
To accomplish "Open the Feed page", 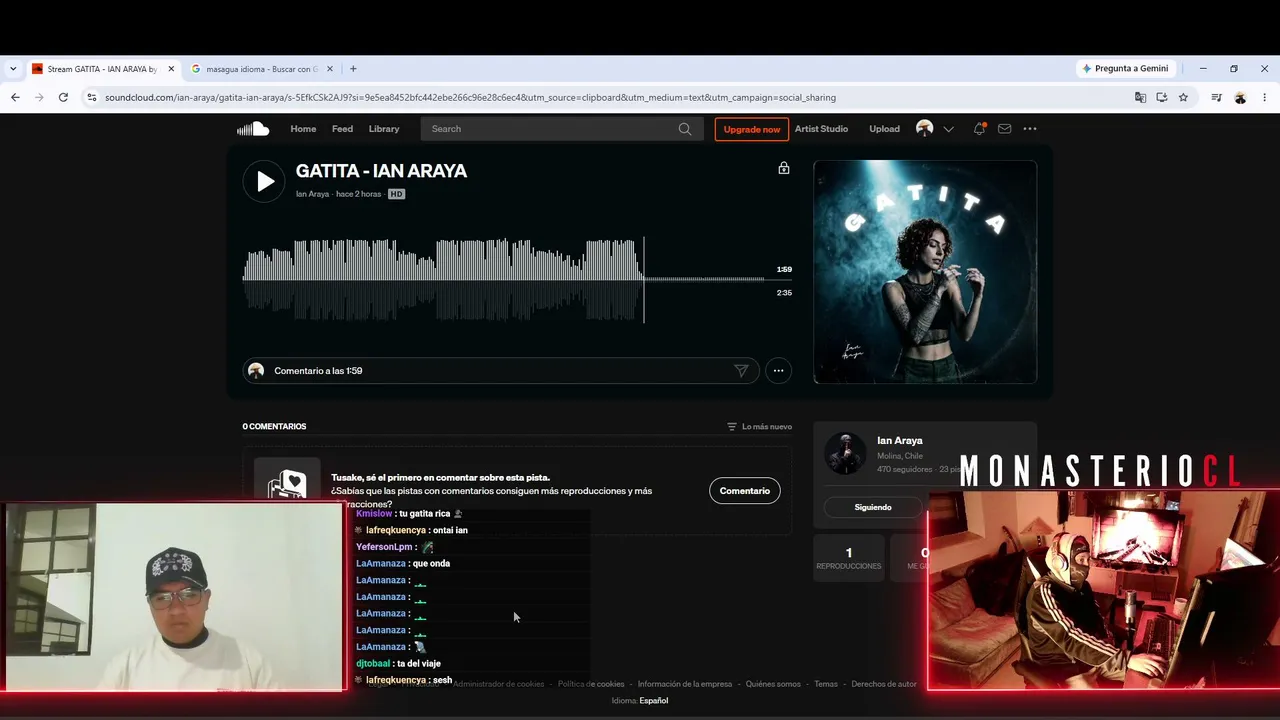I will tap(342, 129).
